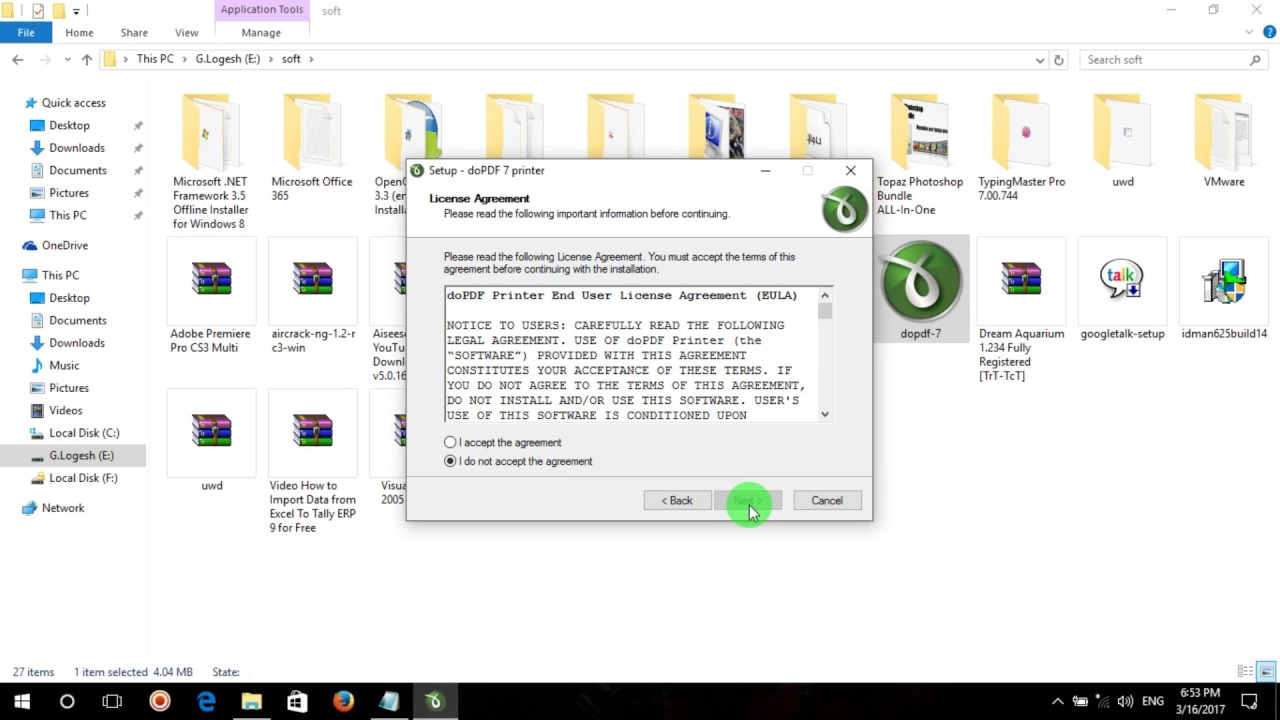Select the Video How to Import Data archive

coord(312,431)
